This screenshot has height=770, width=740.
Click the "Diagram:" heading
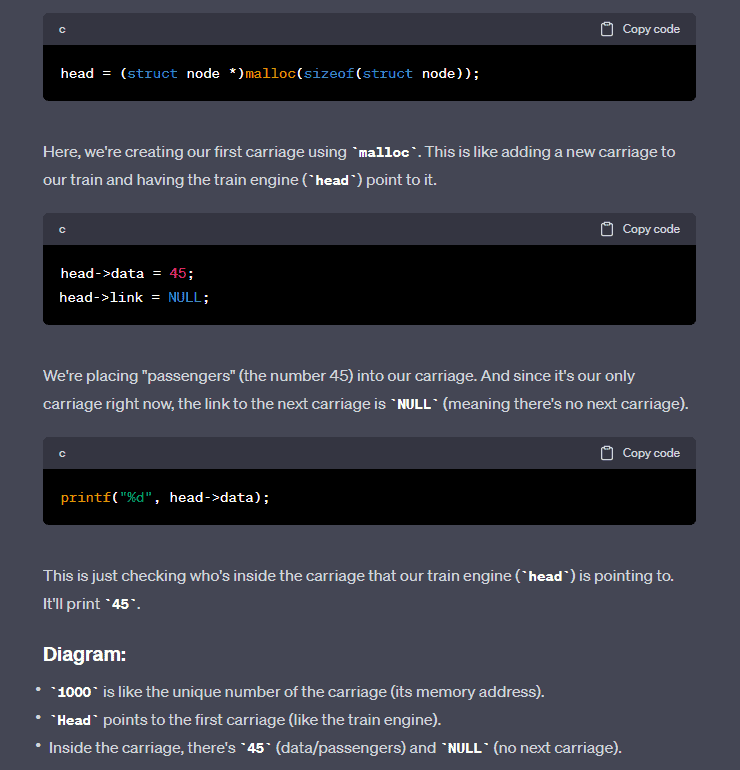pos(85,655)
